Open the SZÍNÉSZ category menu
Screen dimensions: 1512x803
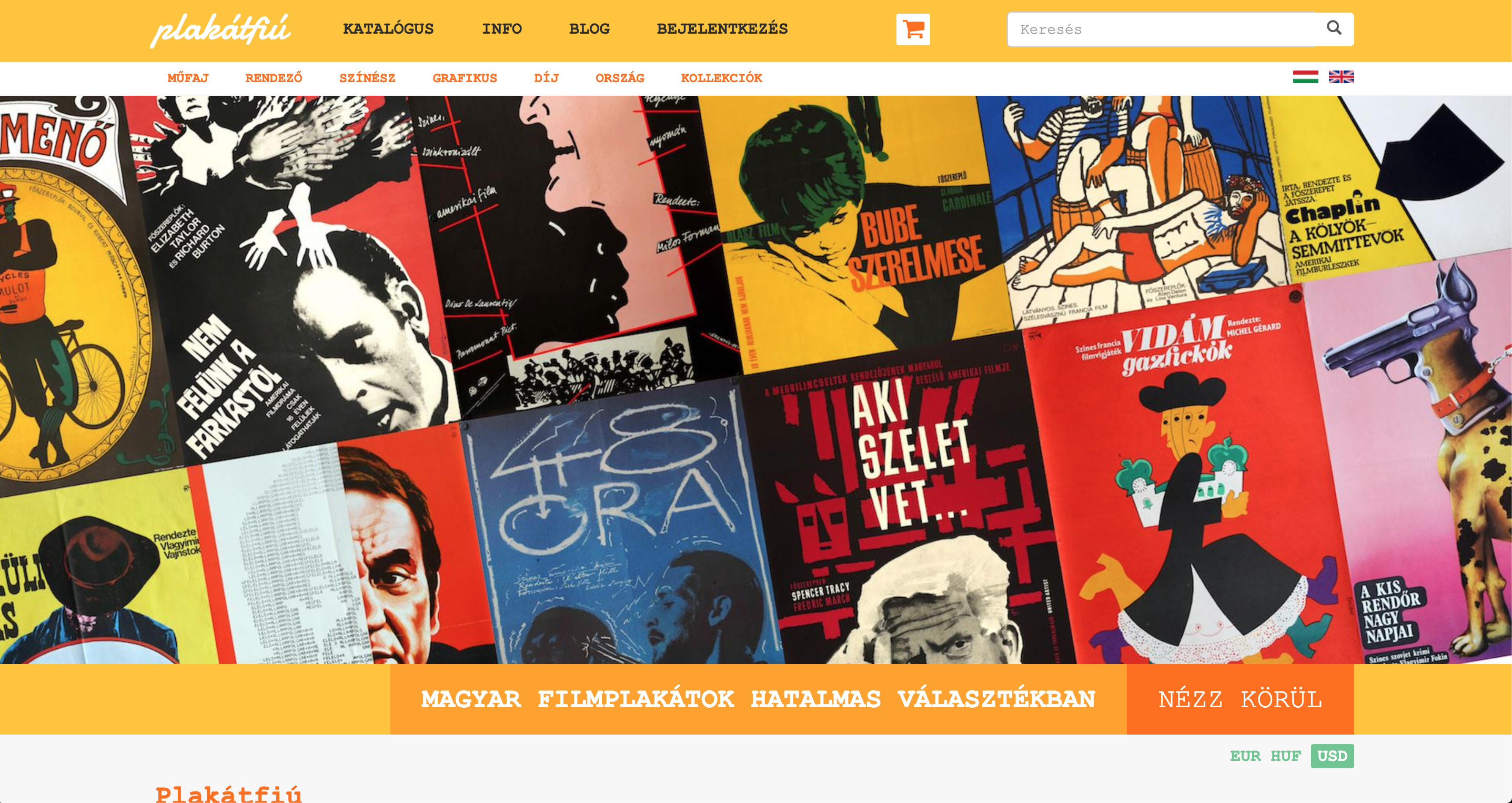click(367, 78)
